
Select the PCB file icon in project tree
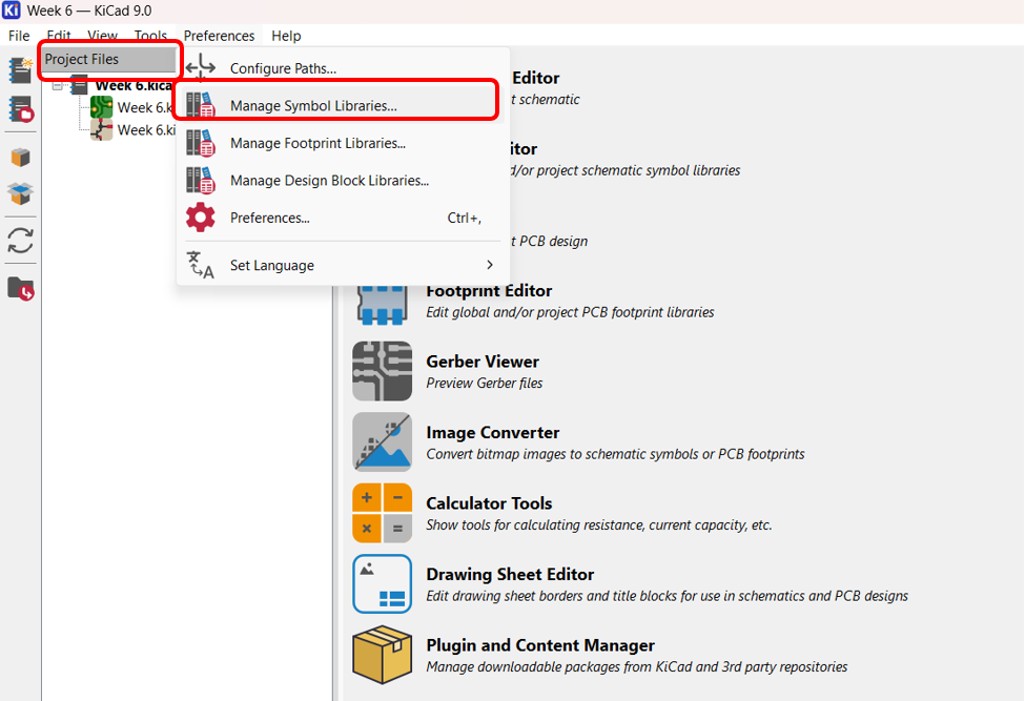coord(101,107)
